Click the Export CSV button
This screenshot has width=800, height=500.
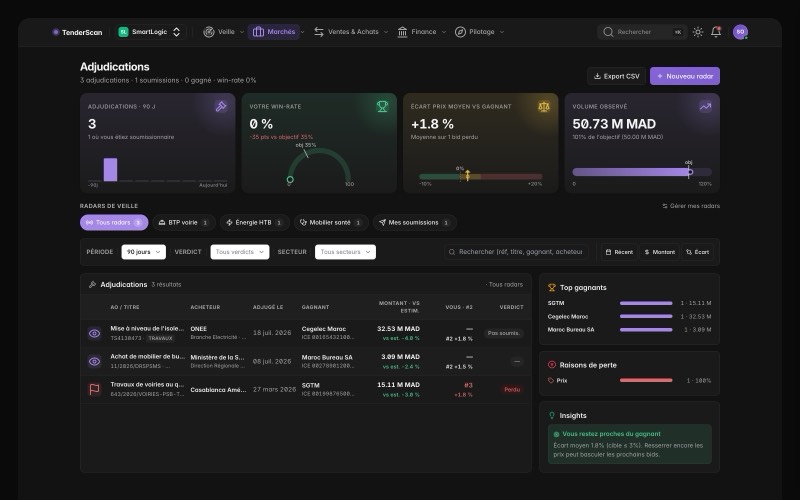616,76
